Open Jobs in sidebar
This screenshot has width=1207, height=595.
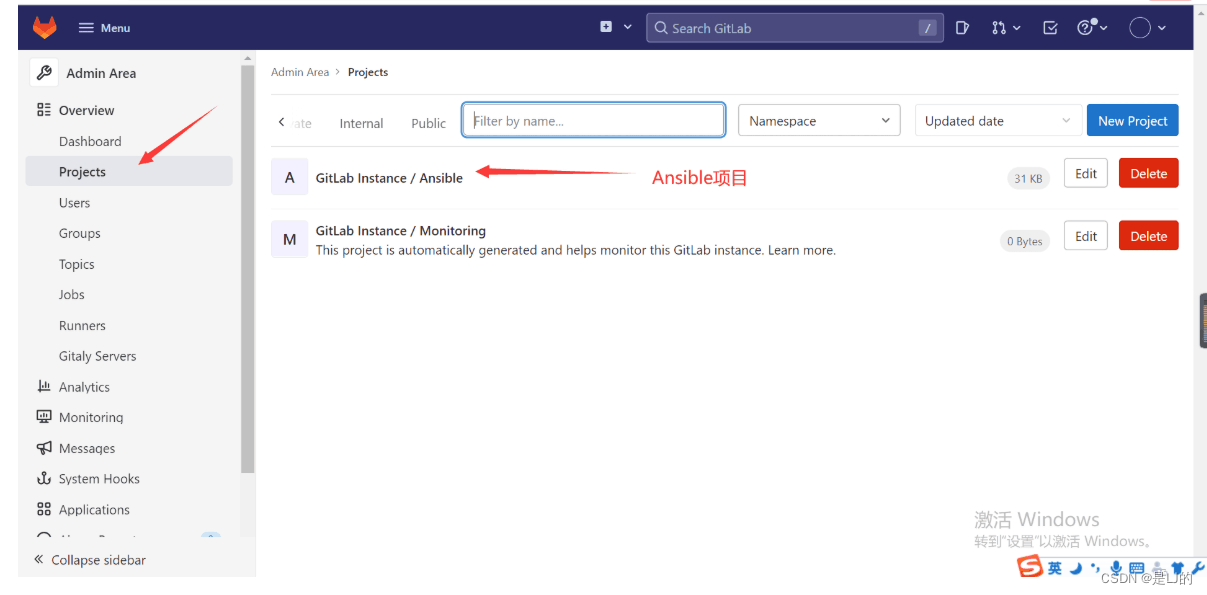tap(72, 295)
